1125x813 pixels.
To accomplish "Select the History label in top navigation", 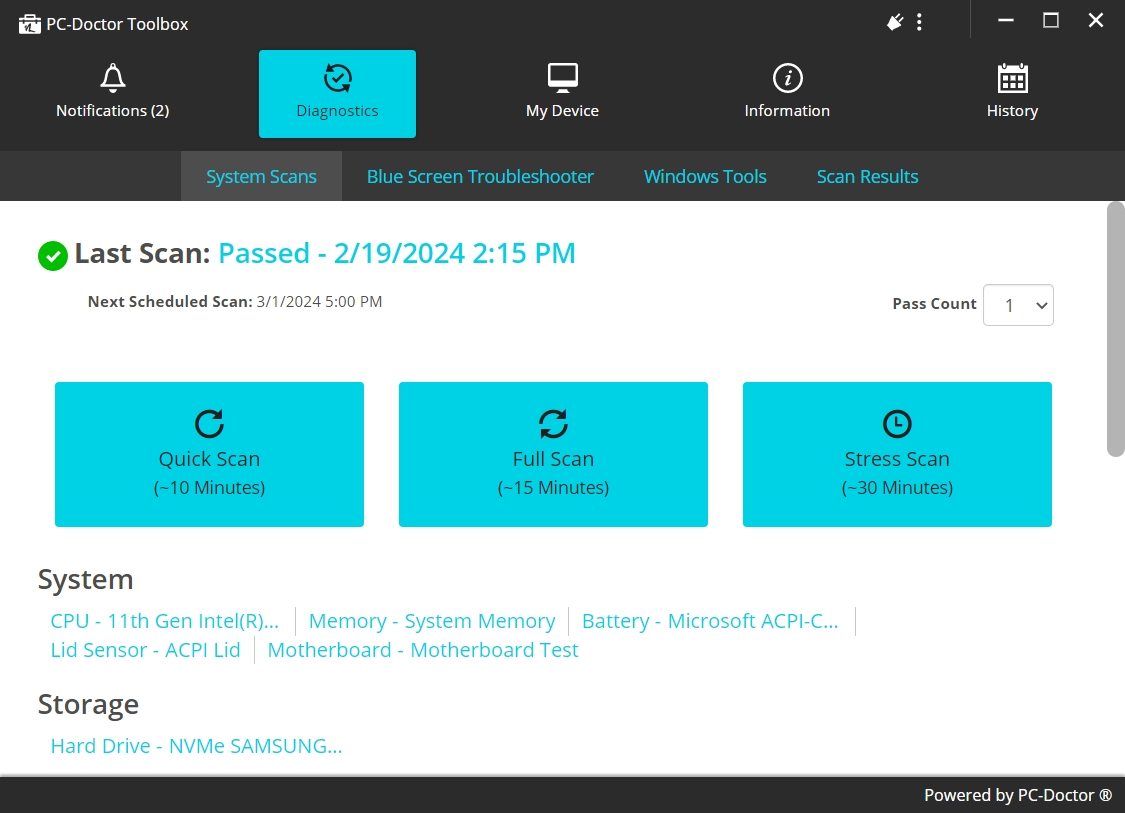I will point(1012,111).
